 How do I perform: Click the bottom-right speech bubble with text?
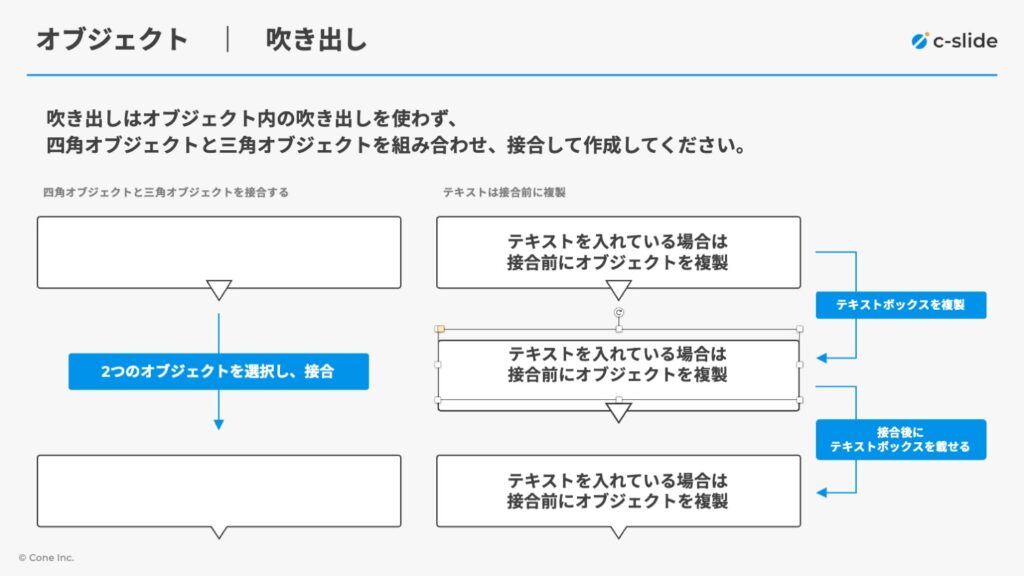[x=618, y=494]
